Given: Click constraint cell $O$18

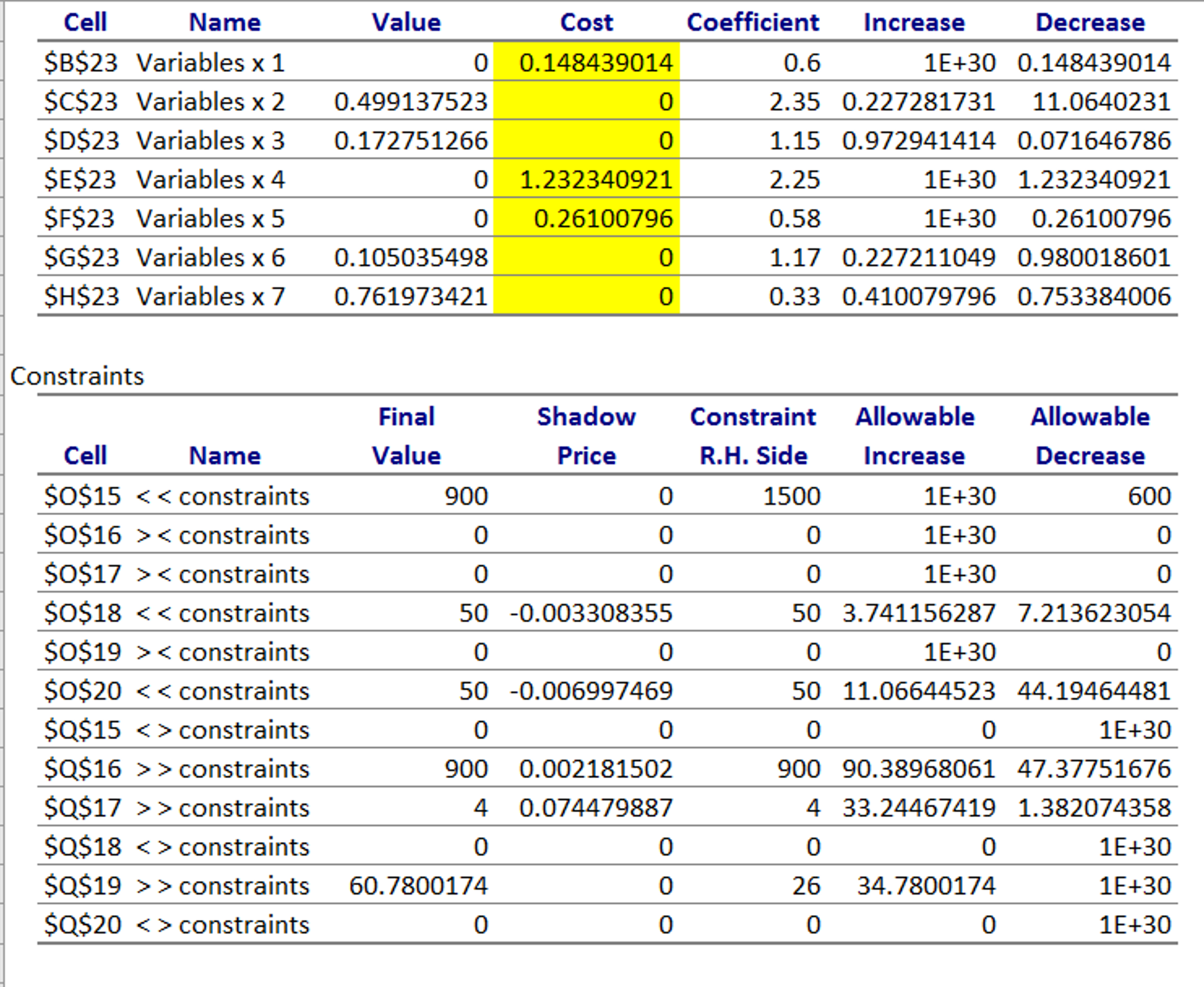Looking at the screenshot, I should point(82,613).
